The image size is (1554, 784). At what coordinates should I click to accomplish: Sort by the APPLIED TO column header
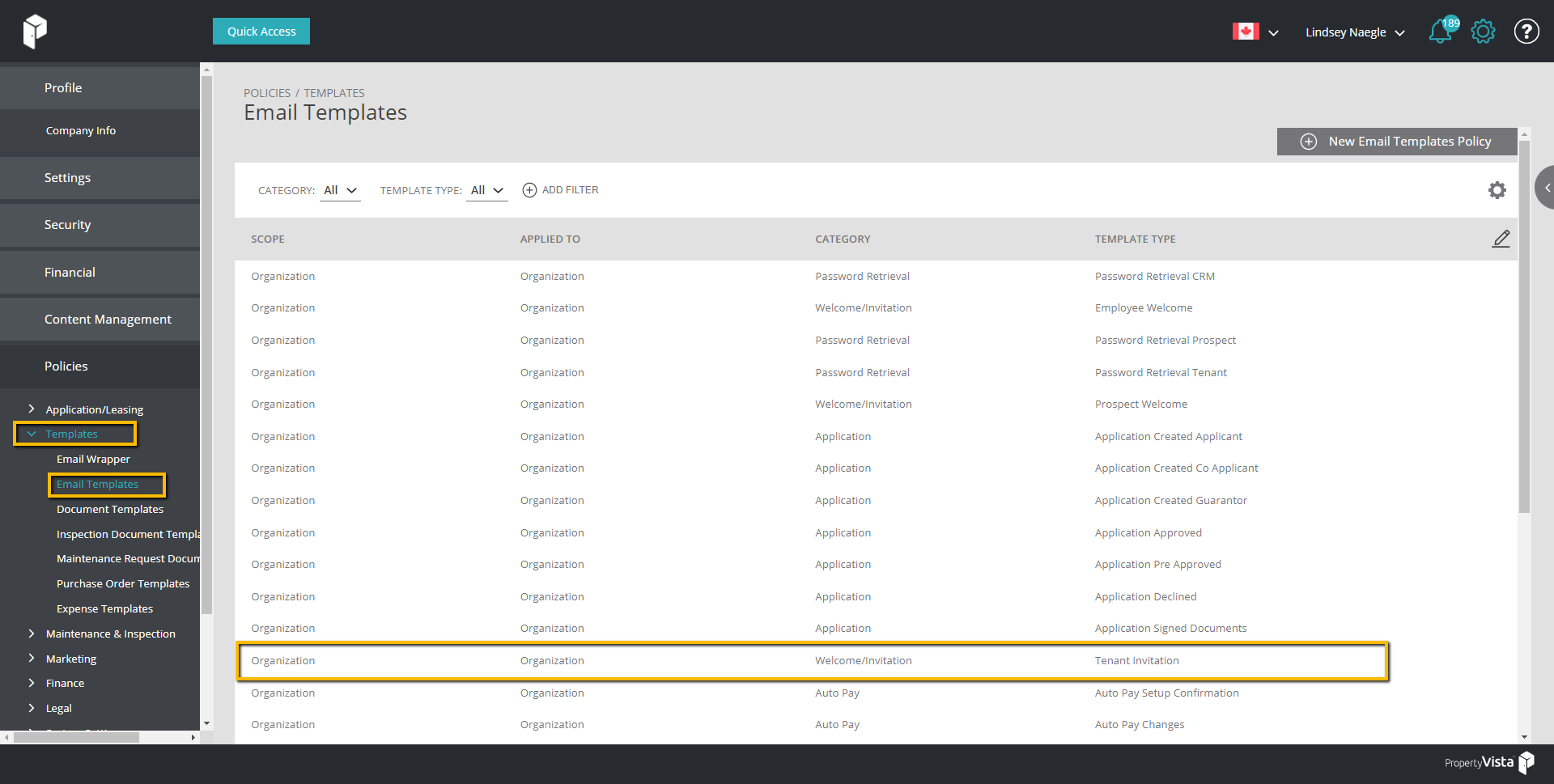[550, 239]
